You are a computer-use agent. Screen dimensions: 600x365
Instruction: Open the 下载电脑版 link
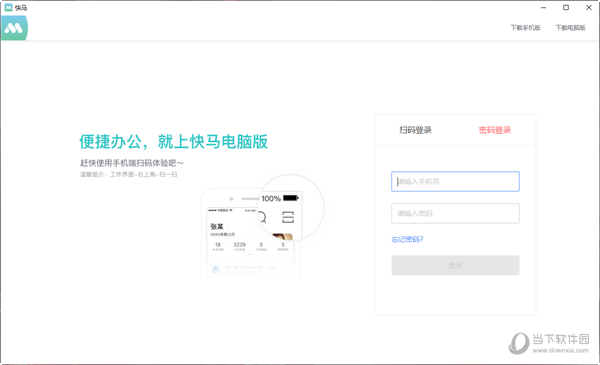571,28
